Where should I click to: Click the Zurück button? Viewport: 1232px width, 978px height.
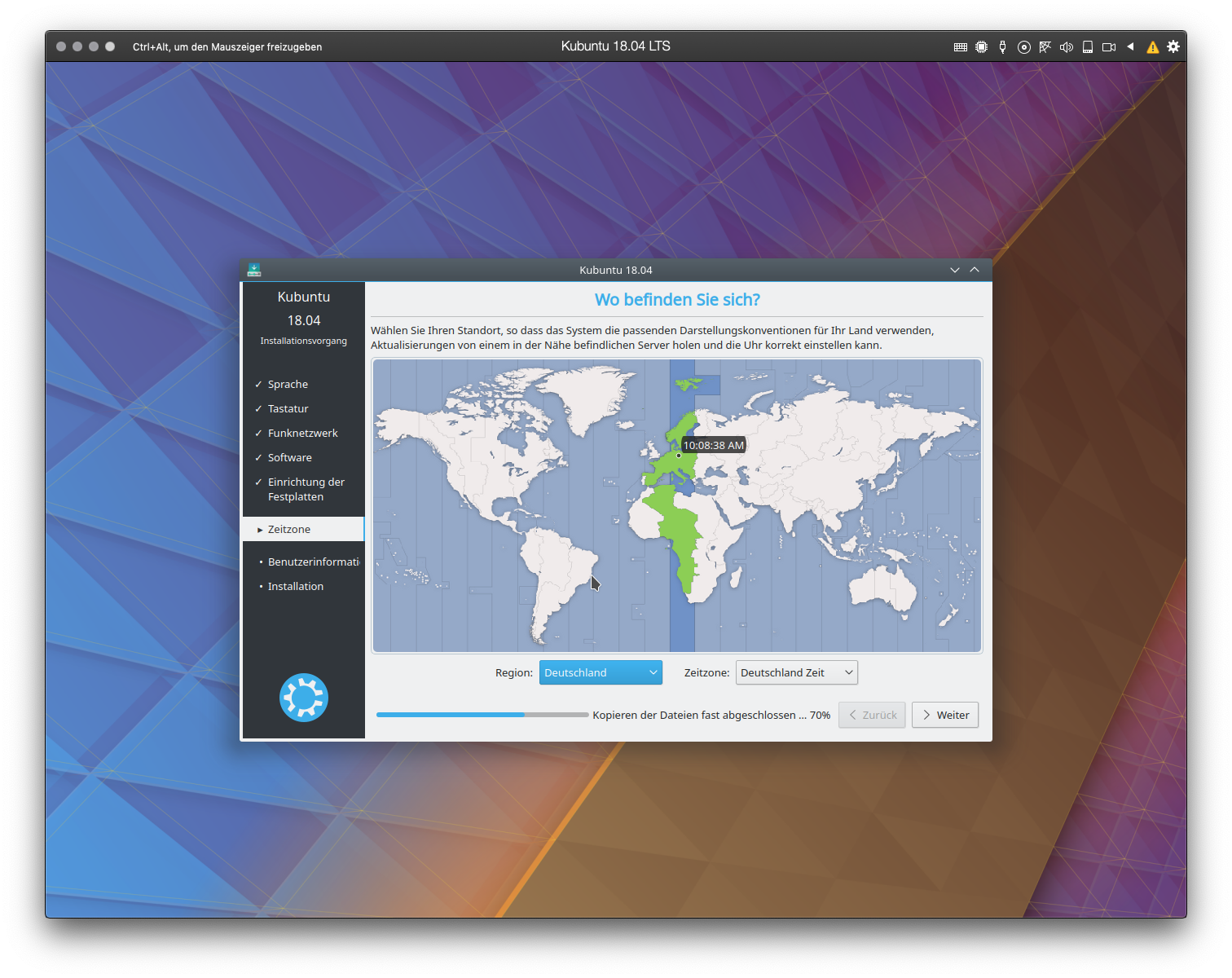[872, 715]
